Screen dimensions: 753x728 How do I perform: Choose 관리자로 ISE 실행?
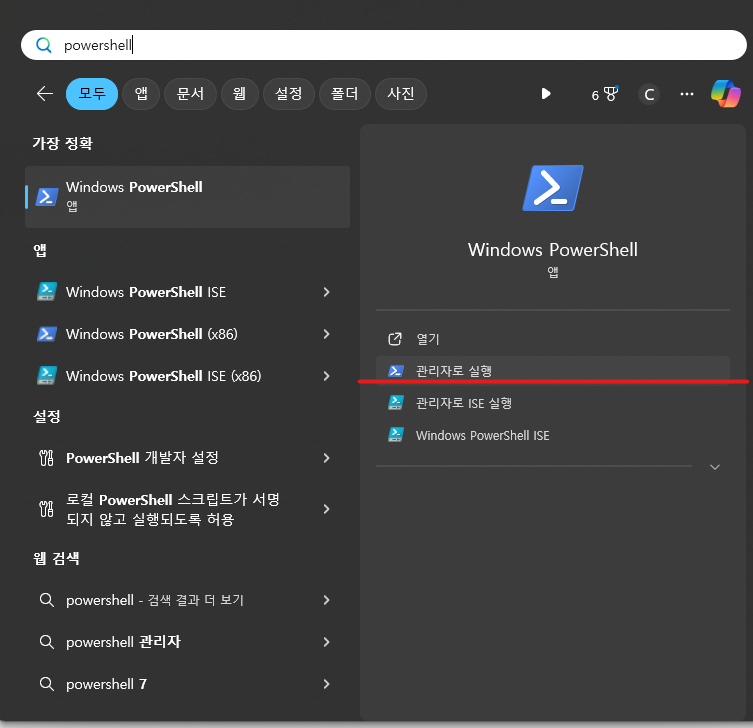(553, 403)
